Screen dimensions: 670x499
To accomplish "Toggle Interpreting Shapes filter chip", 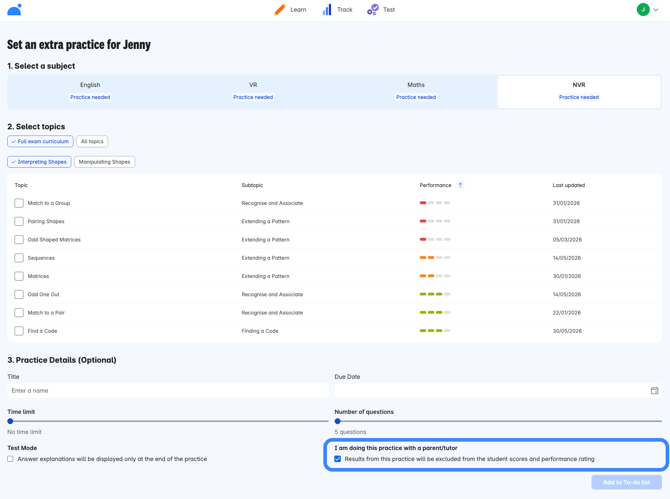I will (39, 162).
